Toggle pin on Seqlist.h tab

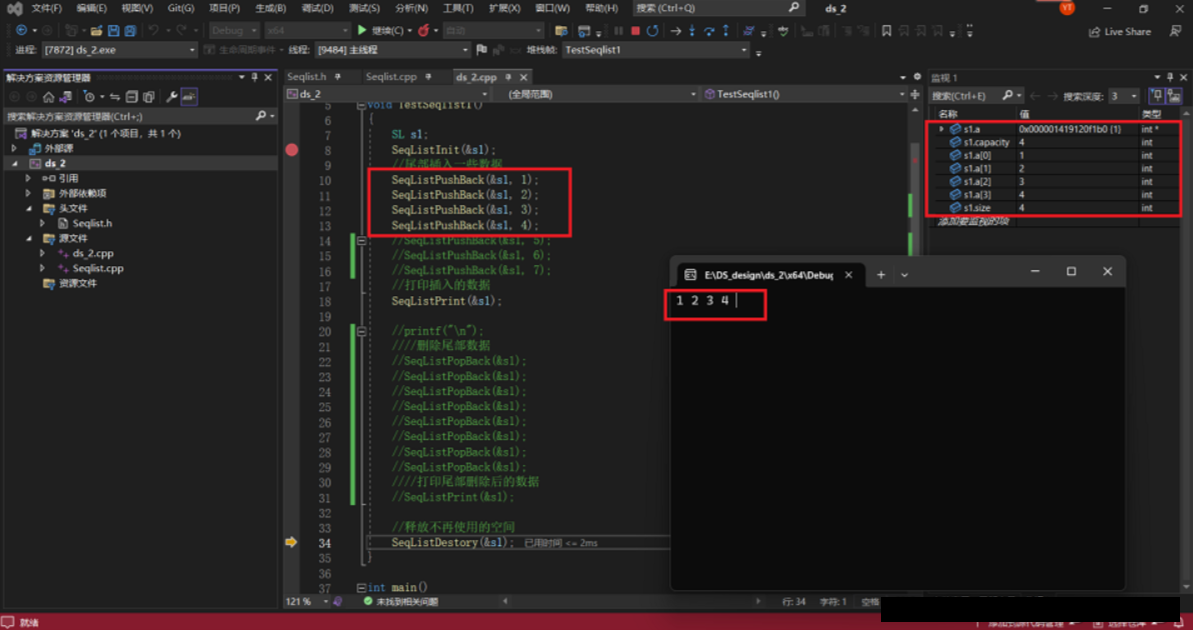[338, 77]
